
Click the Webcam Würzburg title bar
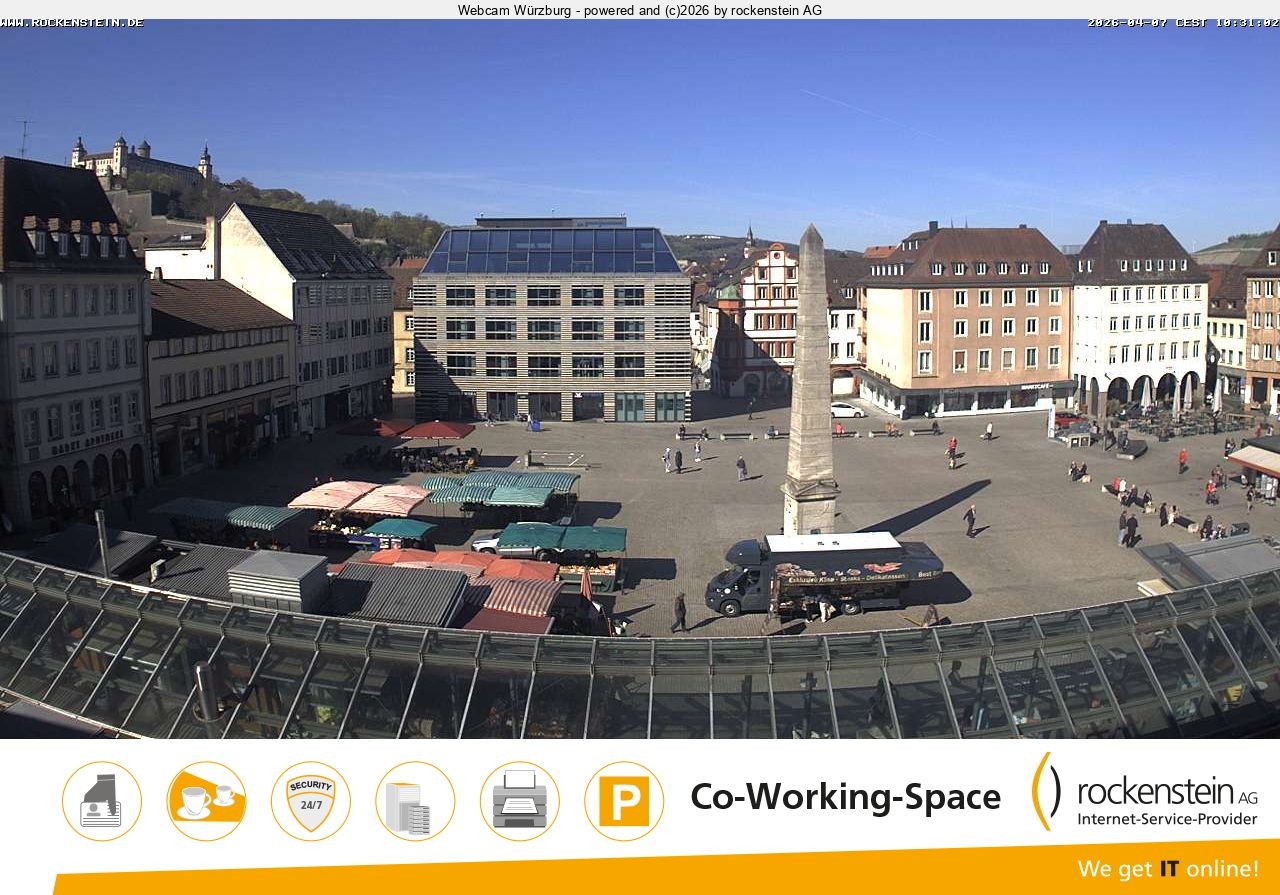point(639,11)
